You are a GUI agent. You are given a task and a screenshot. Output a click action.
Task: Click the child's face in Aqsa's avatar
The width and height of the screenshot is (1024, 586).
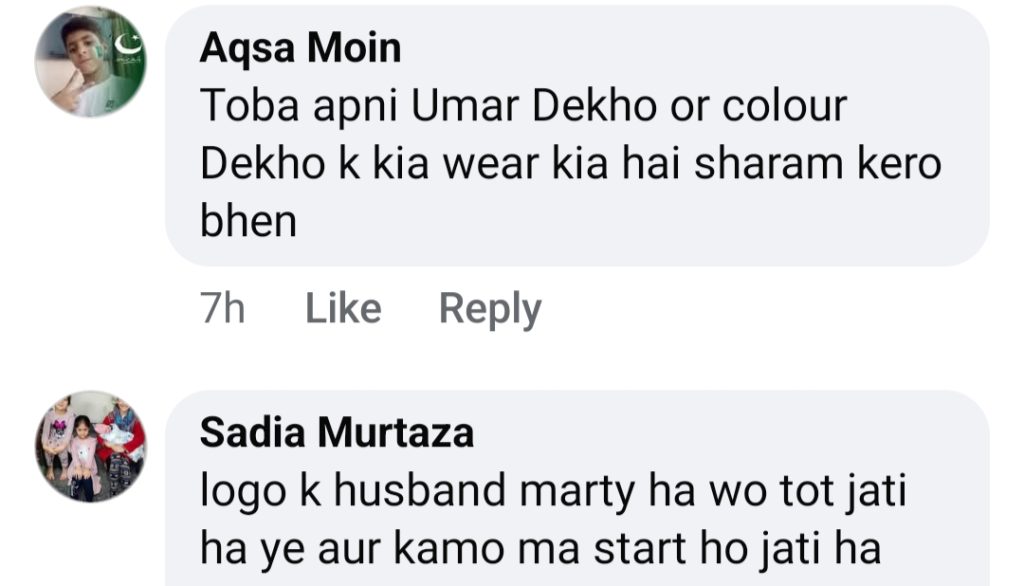click(x=80, y=45)
